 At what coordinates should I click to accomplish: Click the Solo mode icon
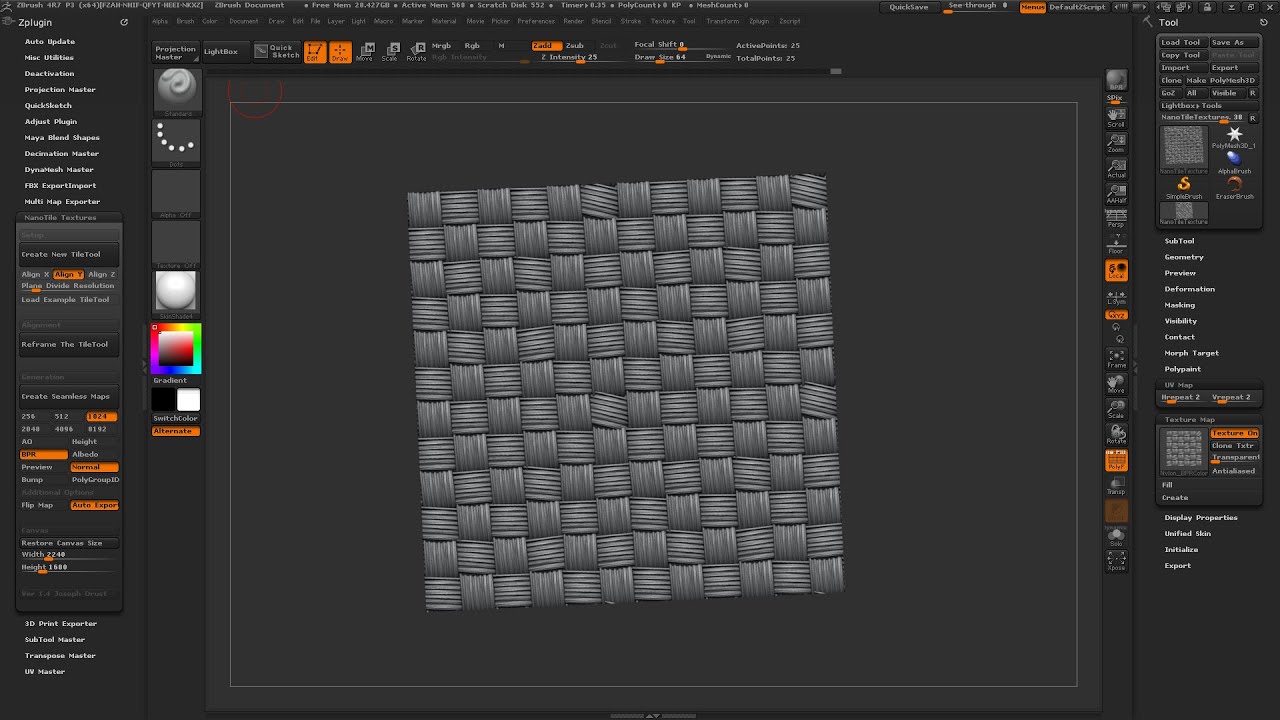pos(1116,537)
